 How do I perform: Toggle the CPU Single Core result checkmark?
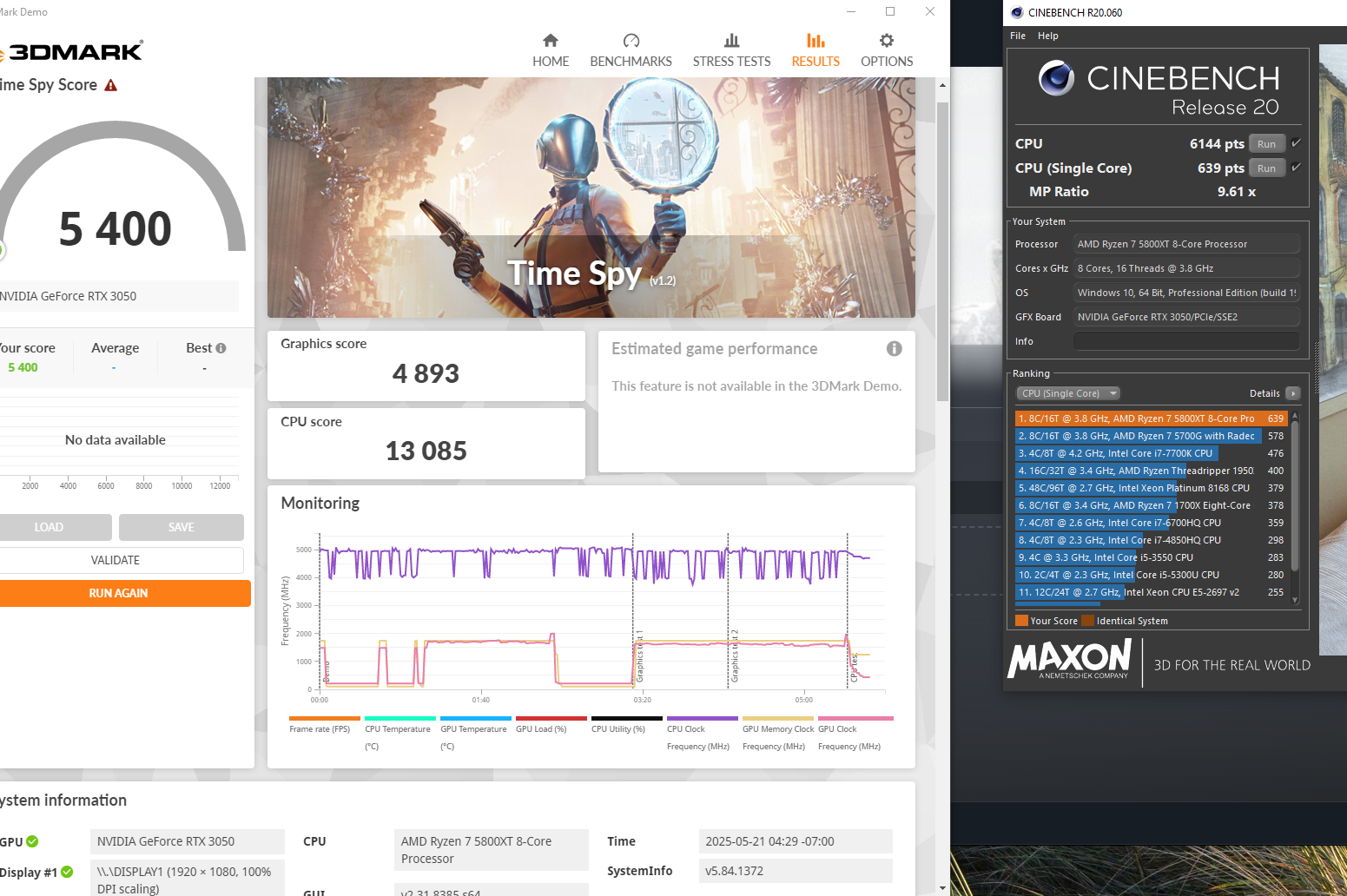click(x=1296, y=168)
